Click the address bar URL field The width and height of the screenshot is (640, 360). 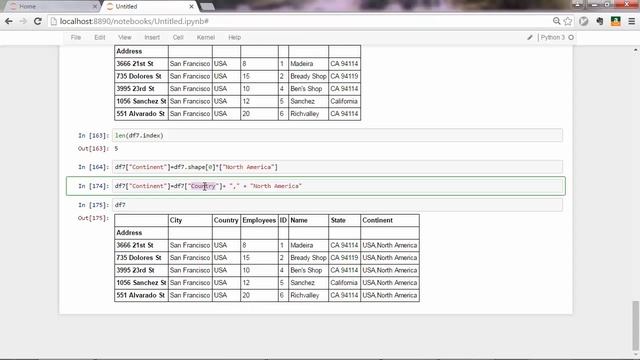pyautogui.click(x=300, y=21)
